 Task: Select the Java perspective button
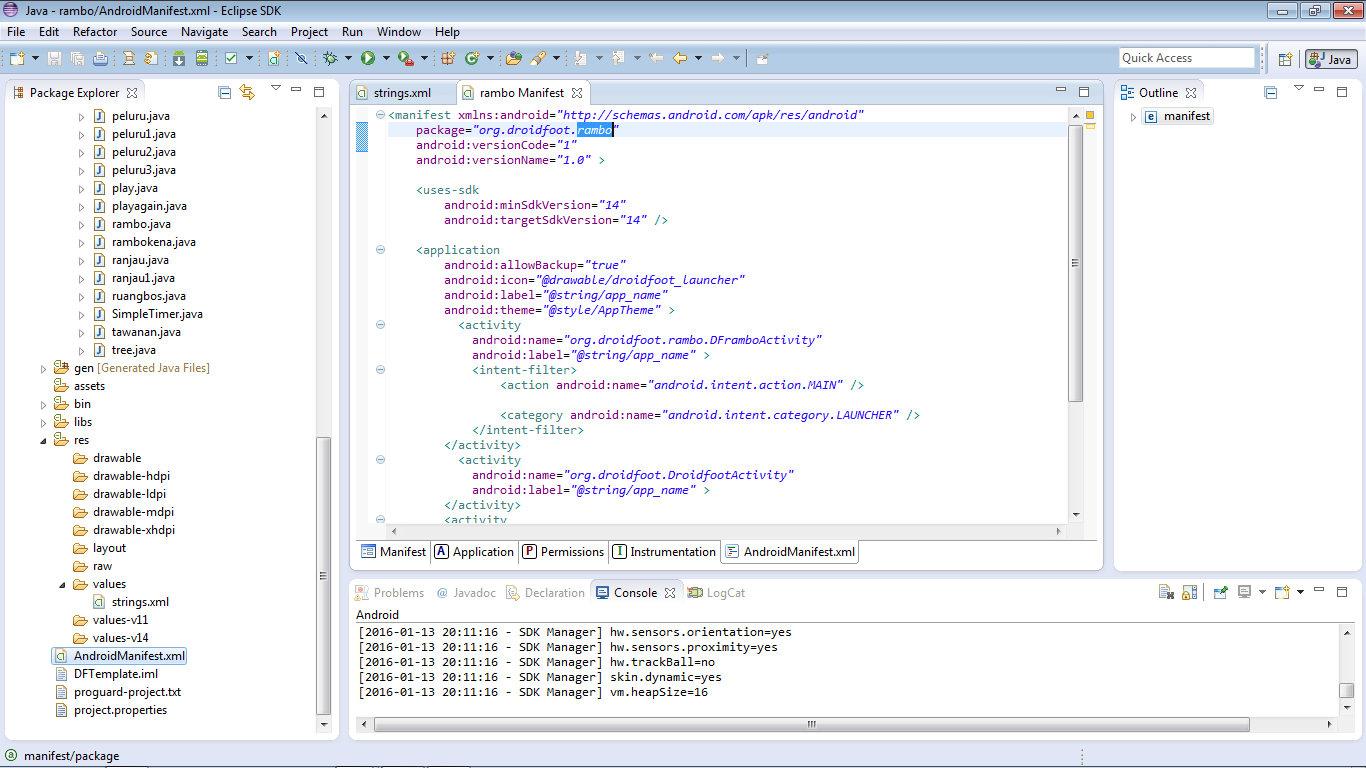pos(1331,59)
